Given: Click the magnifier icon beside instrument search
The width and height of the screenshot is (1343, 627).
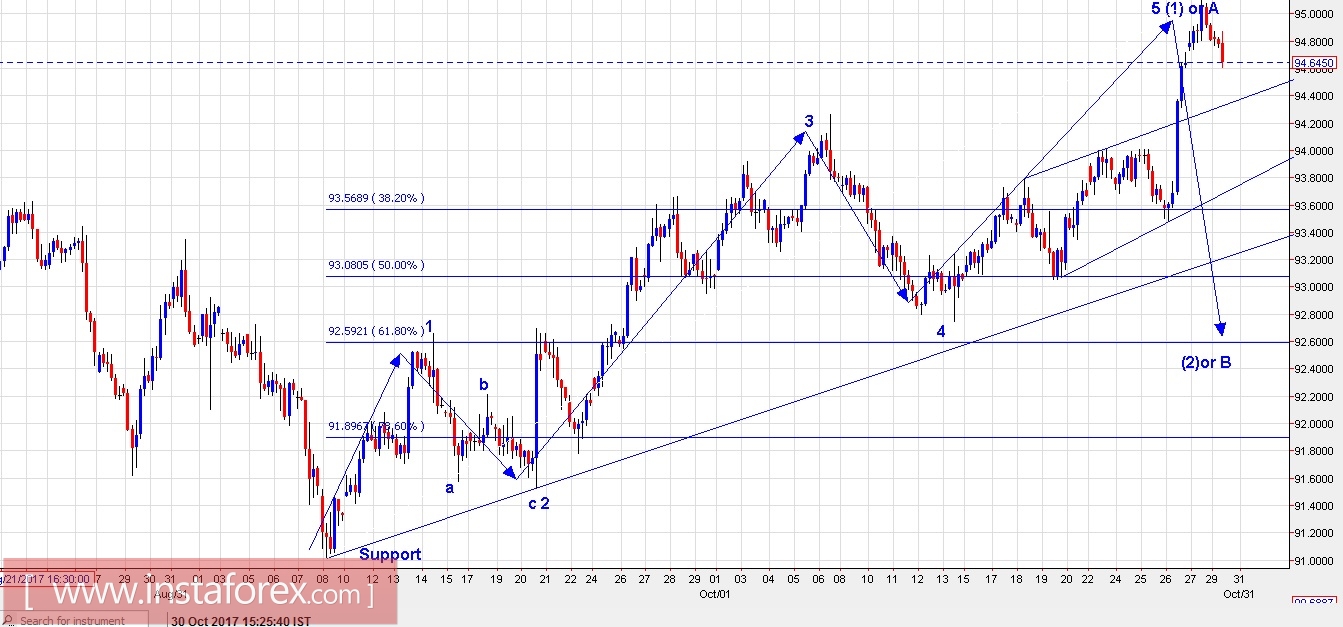Looking at the screenshot, I should [x=10, y=621].
